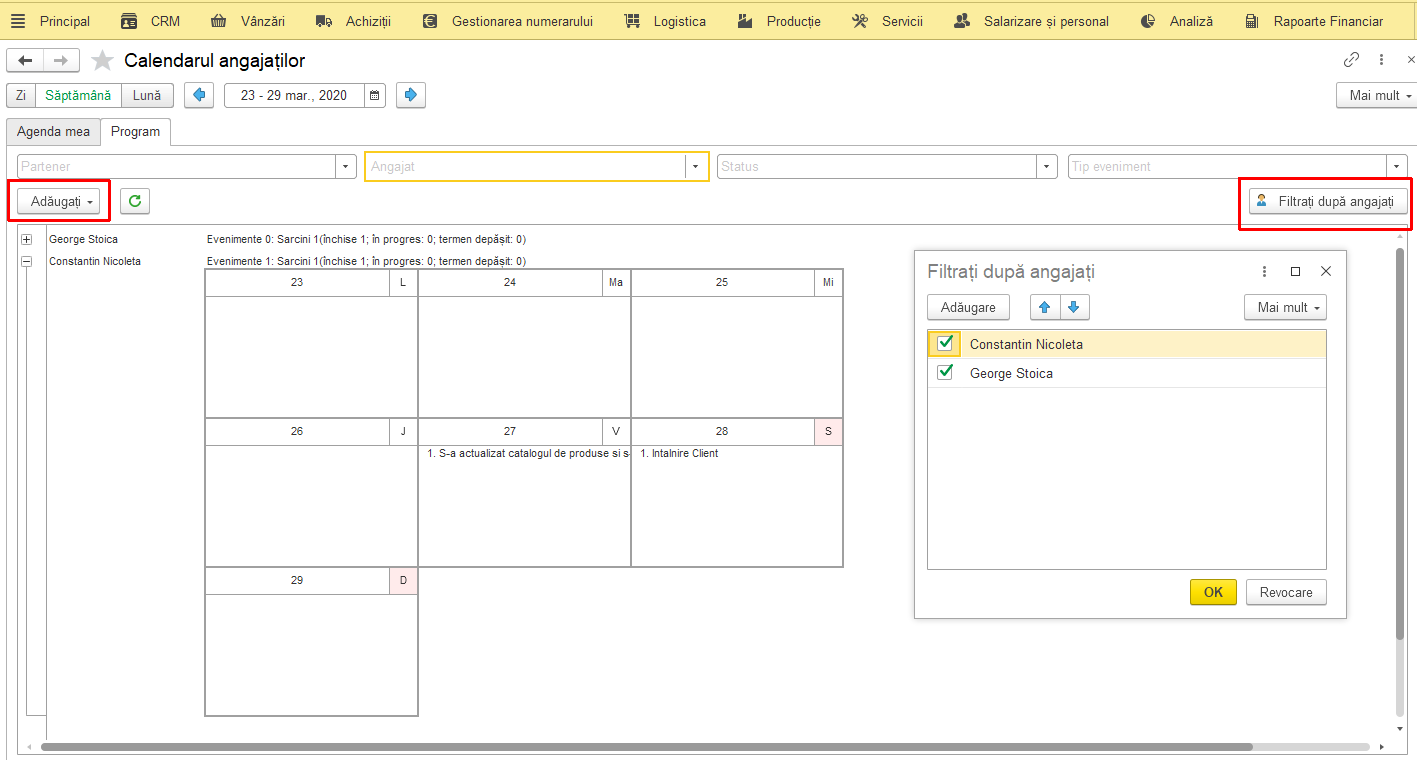Expand George Stoica row

[27, 239]
